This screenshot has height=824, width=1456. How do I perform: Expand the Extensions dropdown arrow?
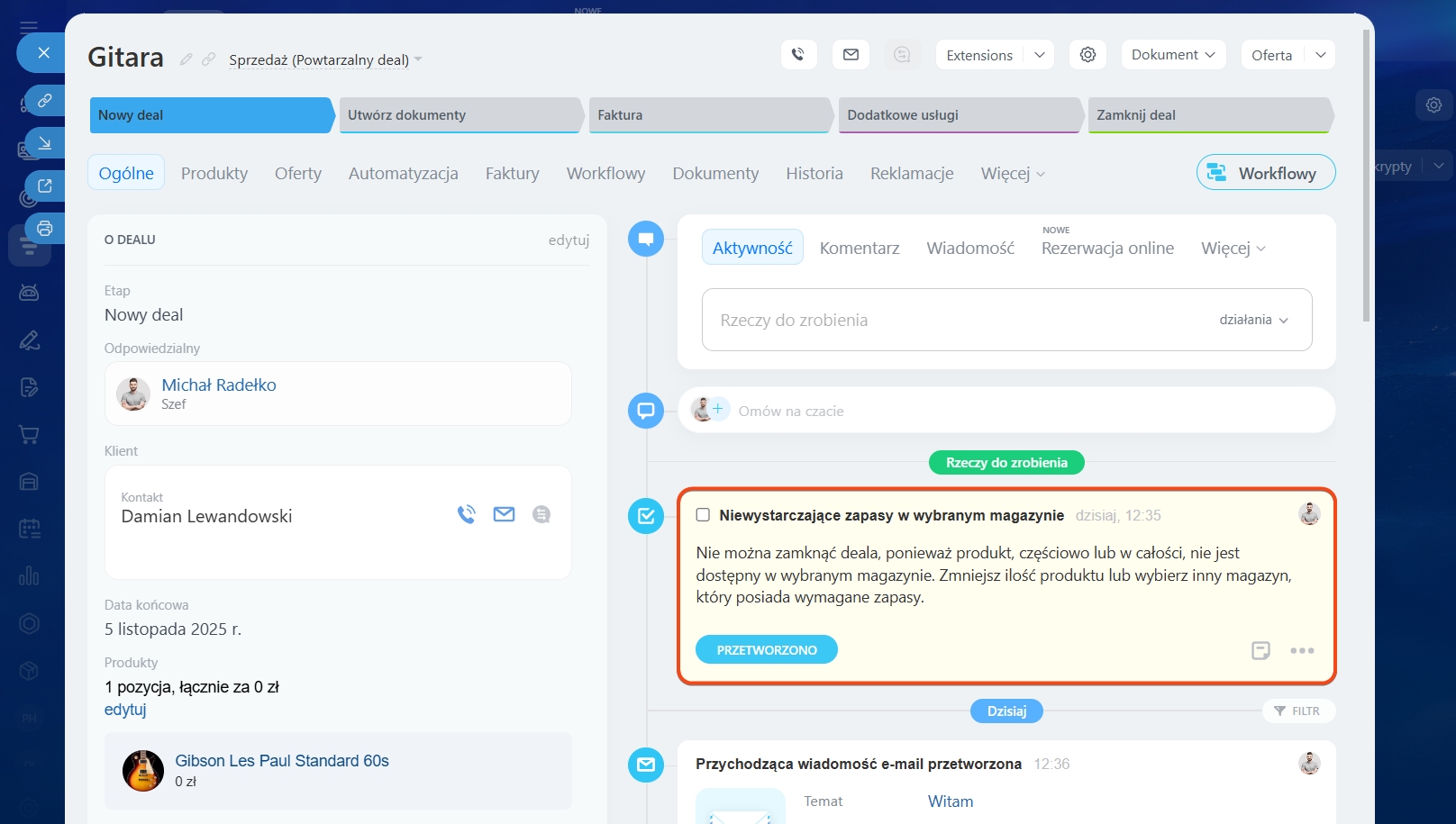click(x=1039, y=55)
